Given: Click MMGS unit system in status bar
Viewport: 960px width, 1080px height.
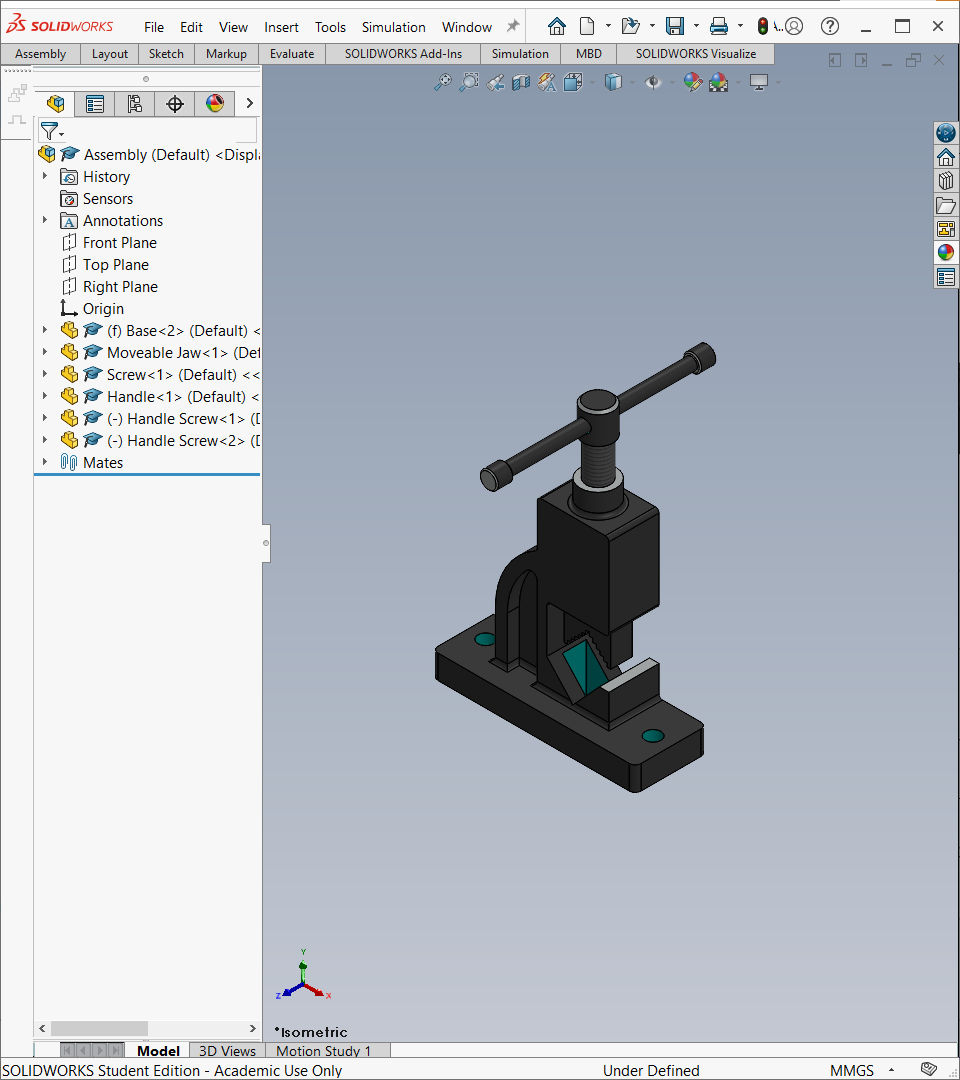Looking at the screenshot, I should (x=852, y=1070).
